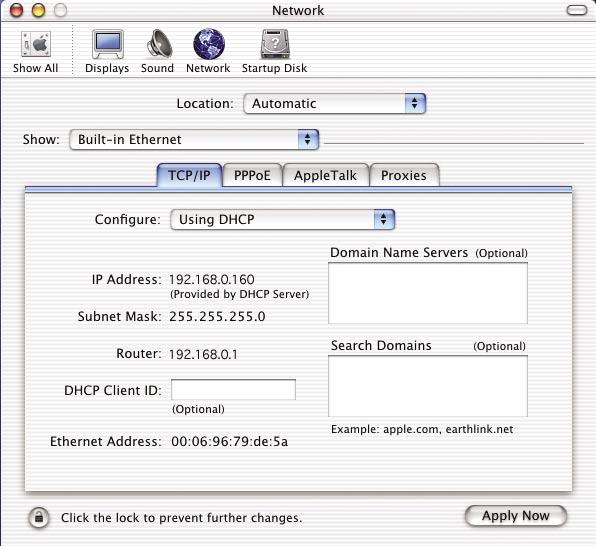Click the example text 'apple.com, earthlink.net'
The height and width of the screenshot is (546, 596).
448,429
